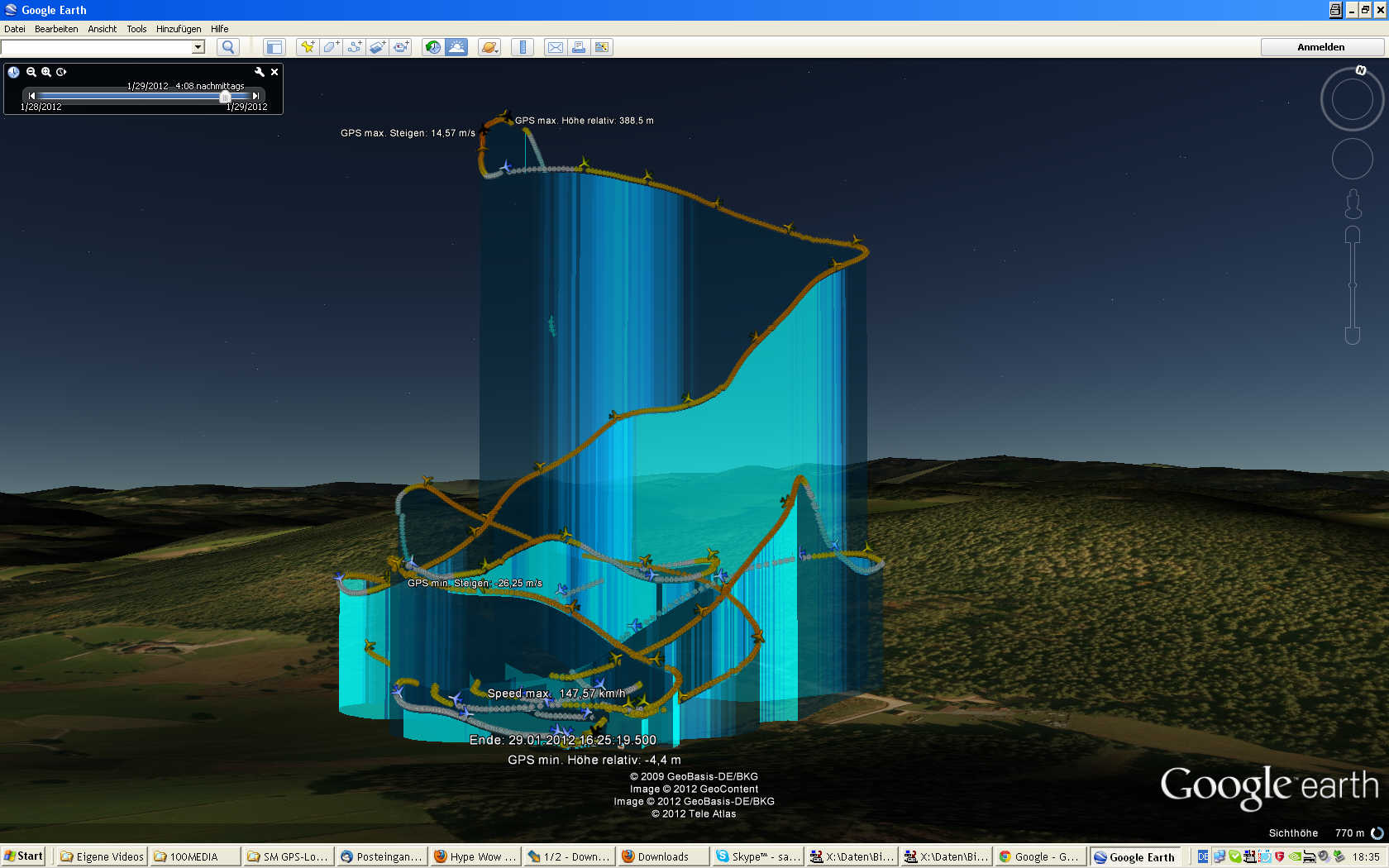Click the time slider thumb handle

pos(225,97)
